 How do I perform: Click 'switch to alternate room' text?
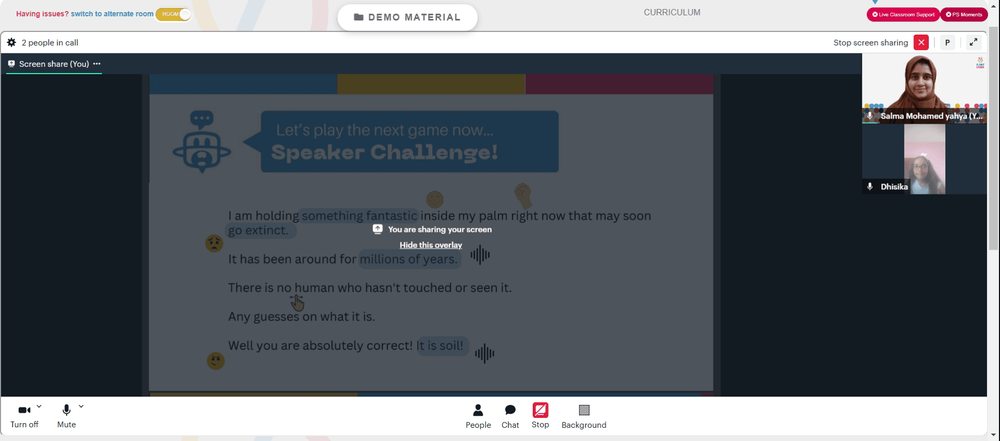point(112,13)
